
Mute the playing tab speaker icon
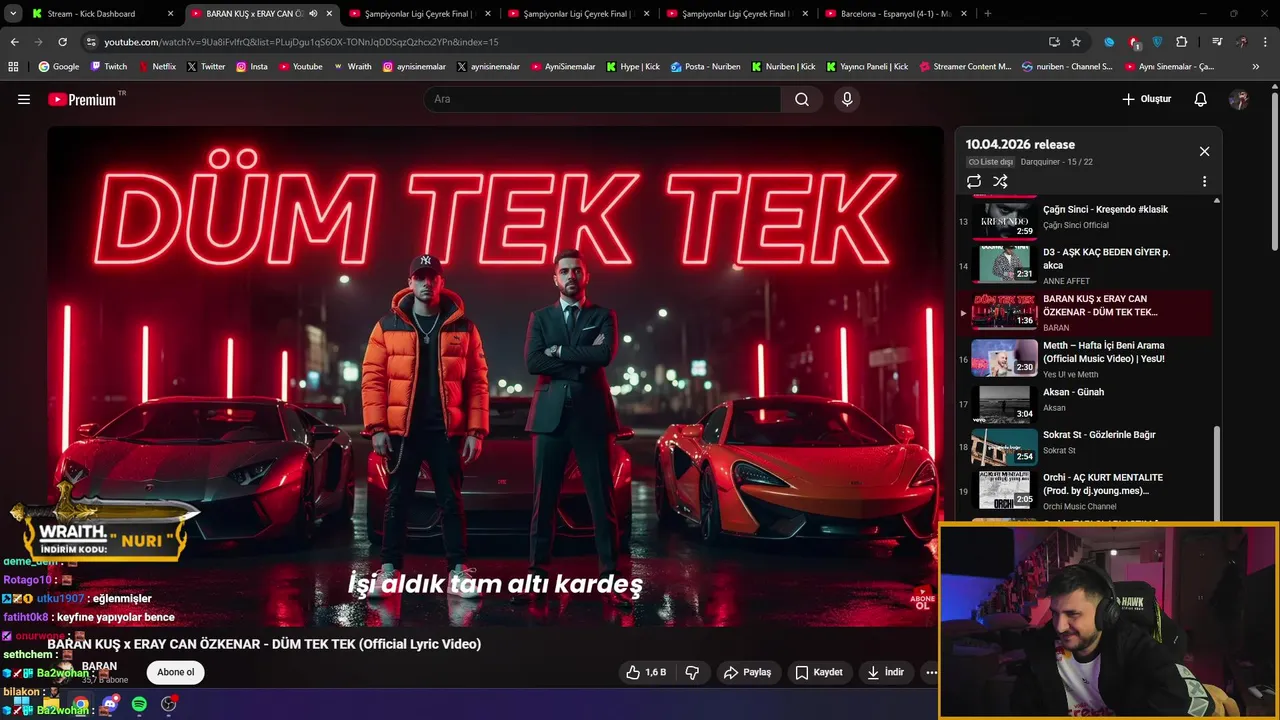(x=313, y=14)
